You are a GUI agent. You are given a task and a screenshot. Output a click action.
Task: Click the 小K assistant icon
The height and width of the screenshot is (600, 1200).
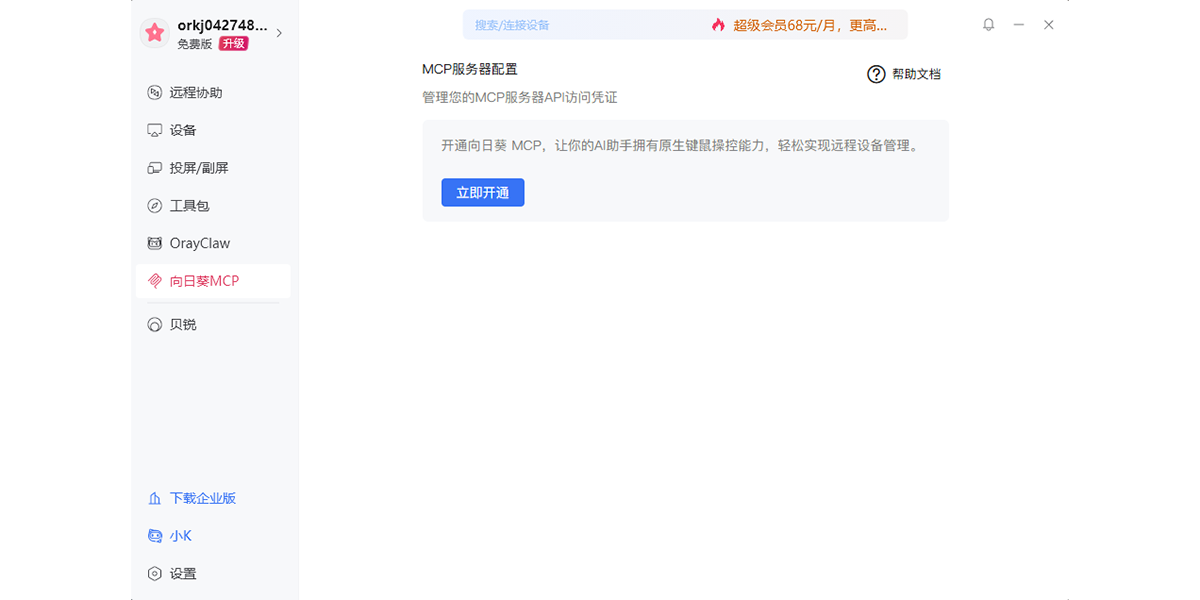tap(154, 536)
